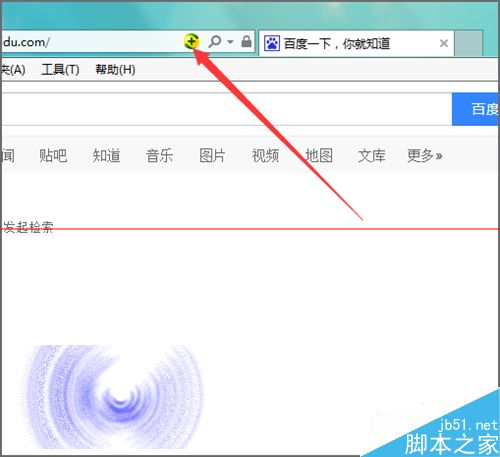The height and width of the screenshot is (457, 500).
Task: Open the 地图 link
Action: tap(319, 155)
